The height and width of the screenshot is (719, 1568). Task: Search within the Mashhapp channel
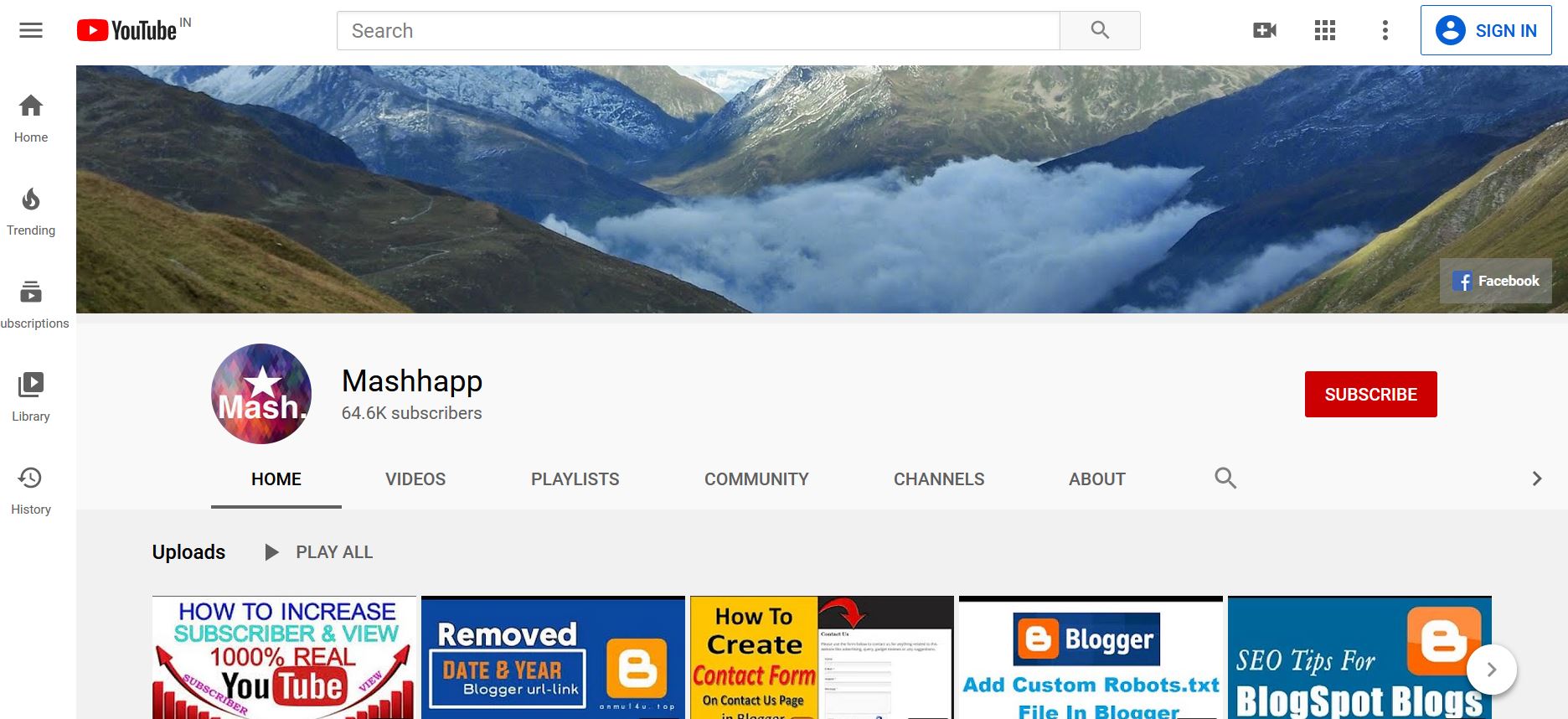pyautogui.click(x=1225, y=478)
